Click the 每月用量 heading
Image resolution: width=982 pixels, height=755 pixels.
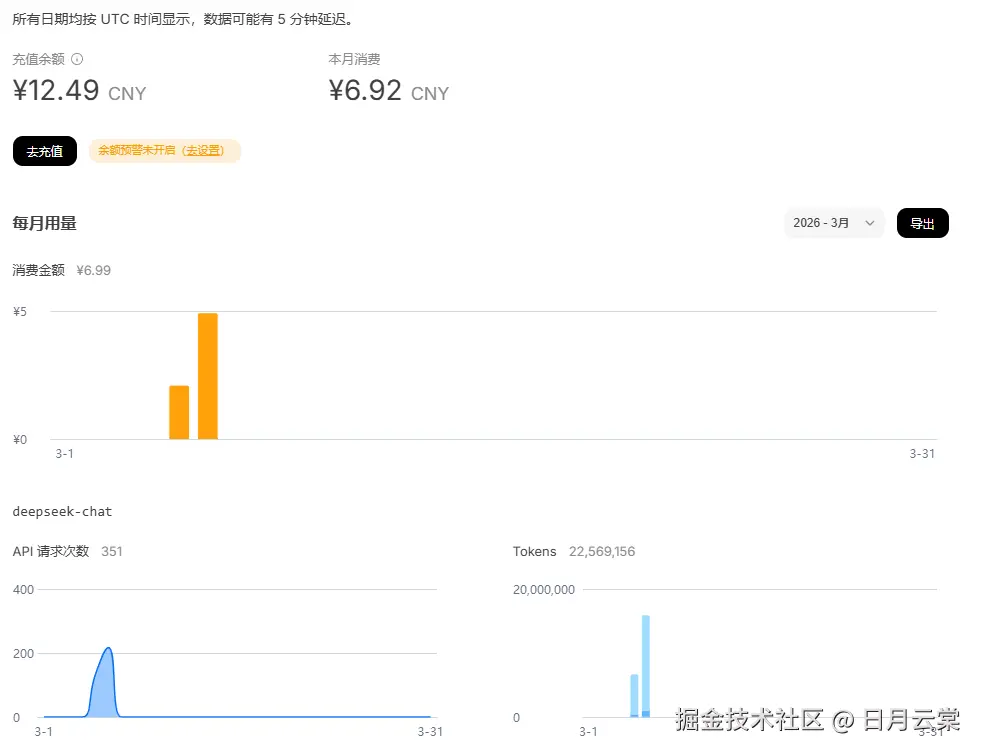44,223
